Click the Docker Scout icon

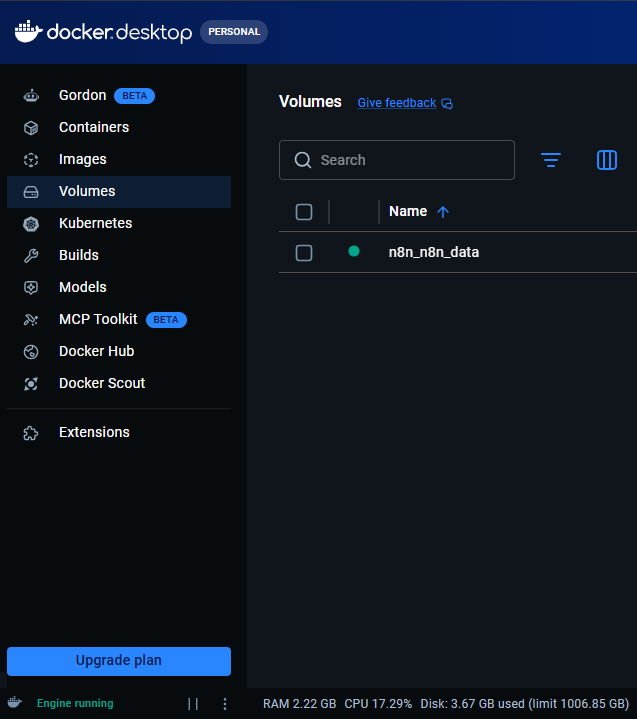point(31,383)
